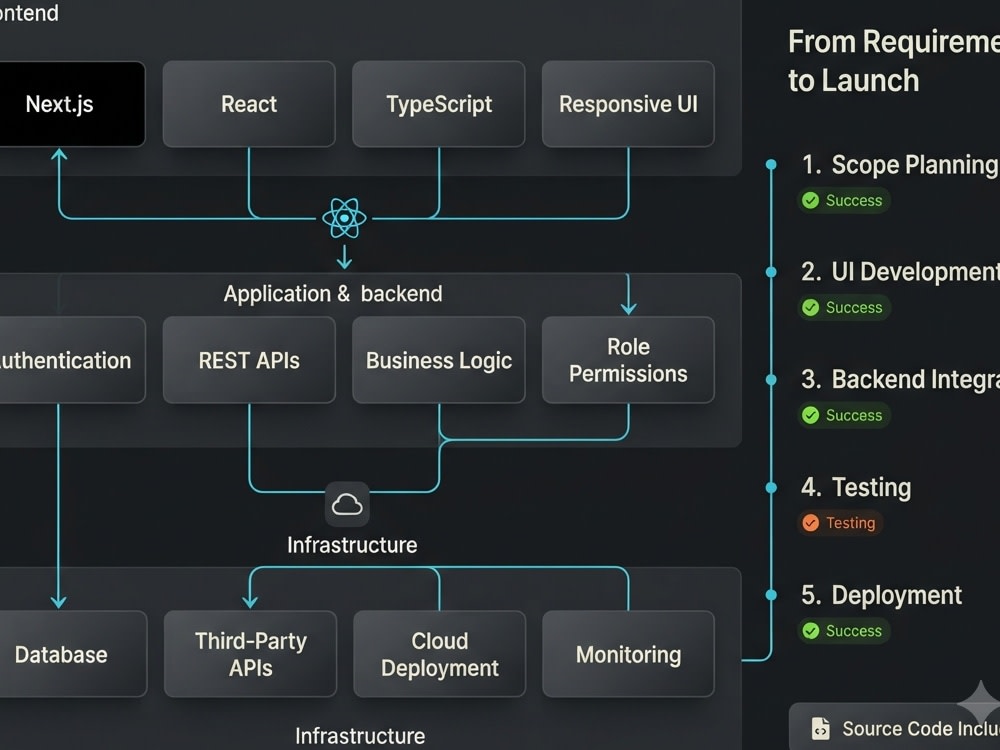Click the '2. UI Development' step title
This screenshot has height=750, width=1000.
pyautogui.click(x=901, y=272)
